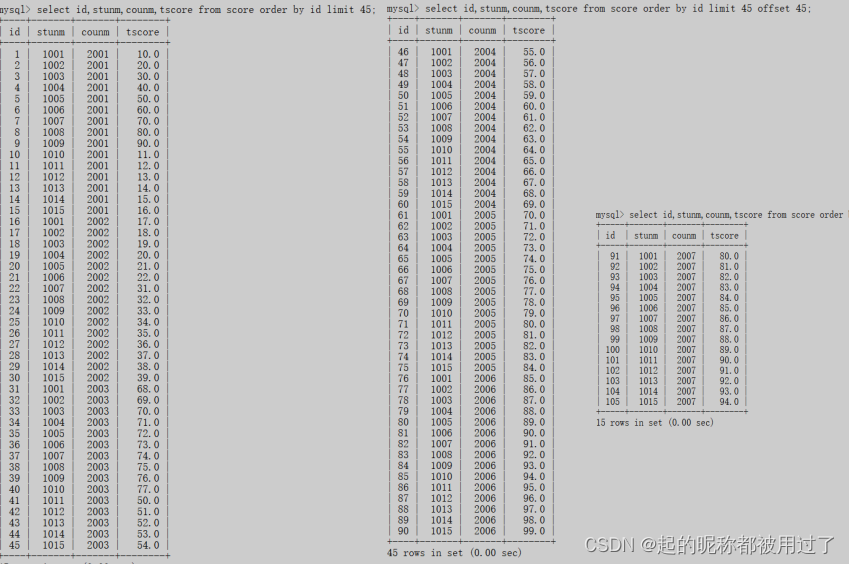Click the id cell with value 45
Screen dimensions: 849x564
(15, 545)
